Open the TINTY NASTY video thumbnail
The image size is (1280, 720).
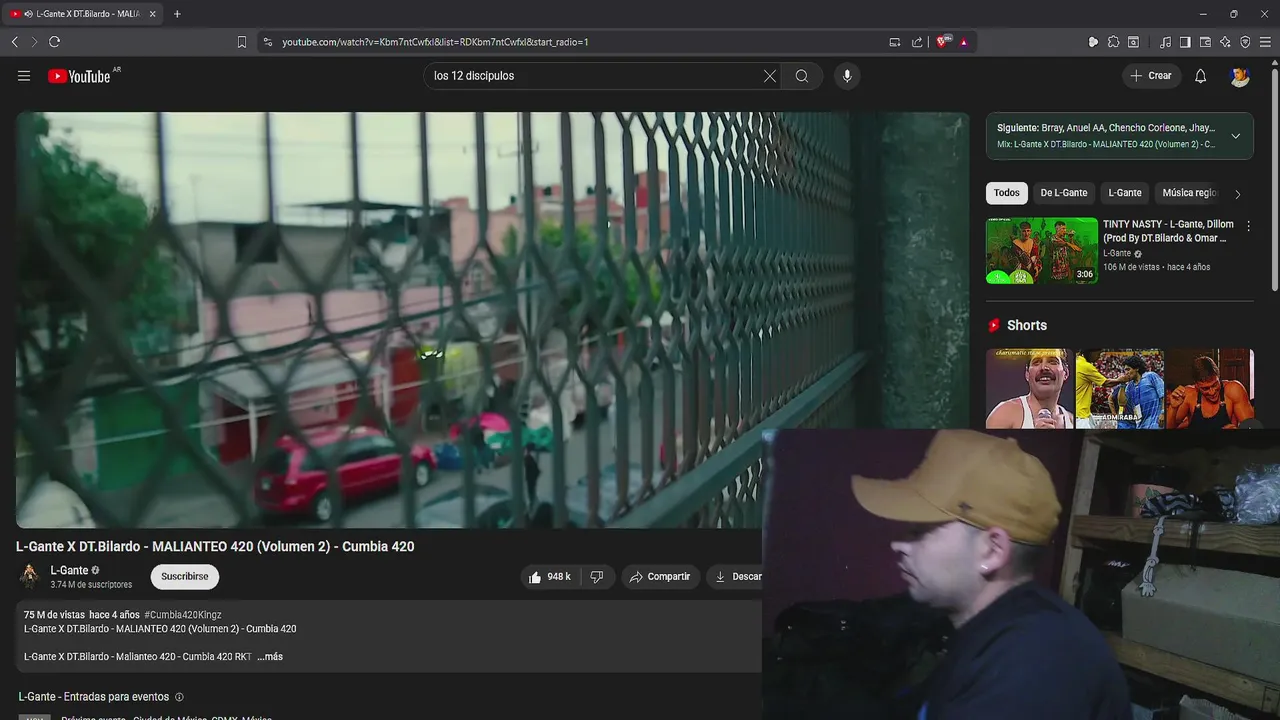(1042, 251)
